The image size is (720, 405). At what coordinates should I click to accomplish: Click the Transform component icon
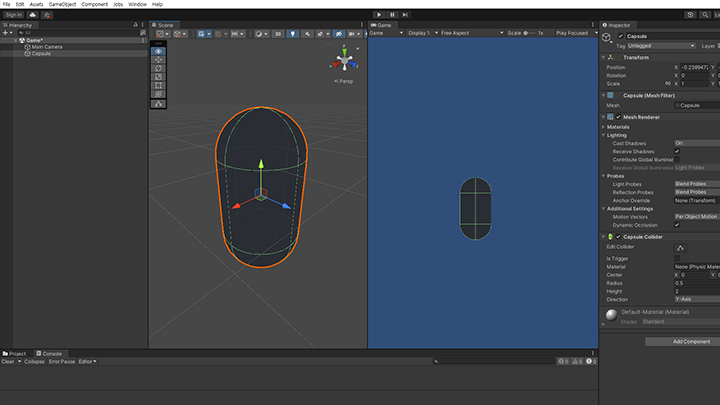(611, 57)
